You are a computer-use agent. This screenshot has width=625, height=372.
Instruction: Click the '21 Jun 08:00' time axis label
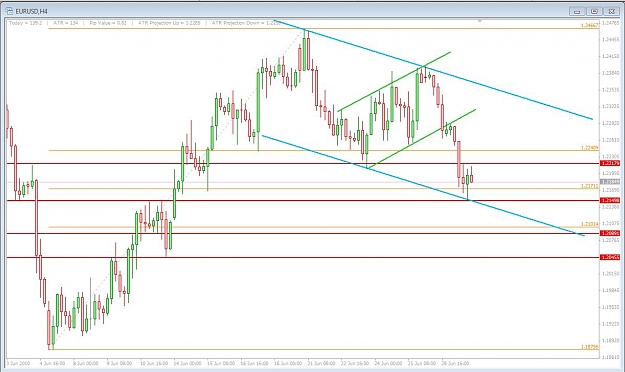(x=321, y=364)
